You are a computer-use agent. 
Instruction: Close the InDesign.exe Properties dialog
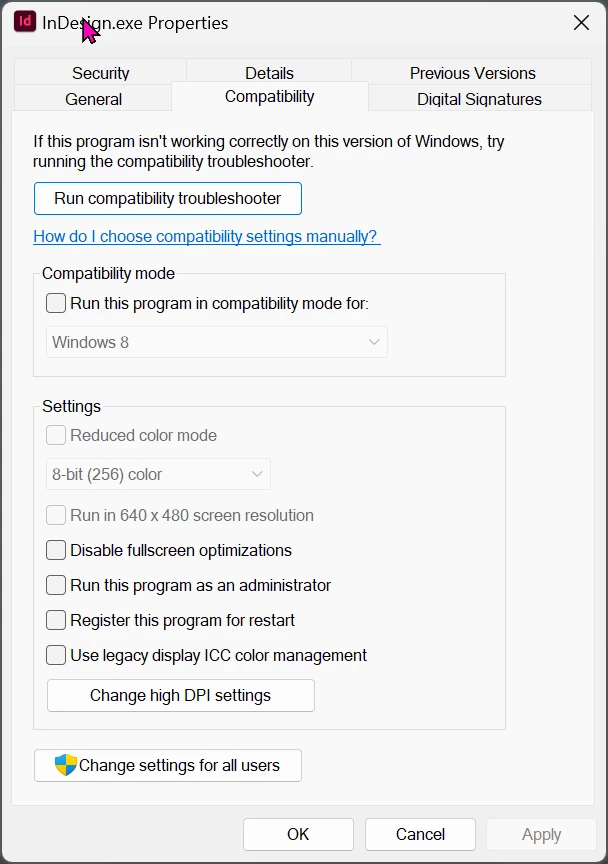click(582, 23)
